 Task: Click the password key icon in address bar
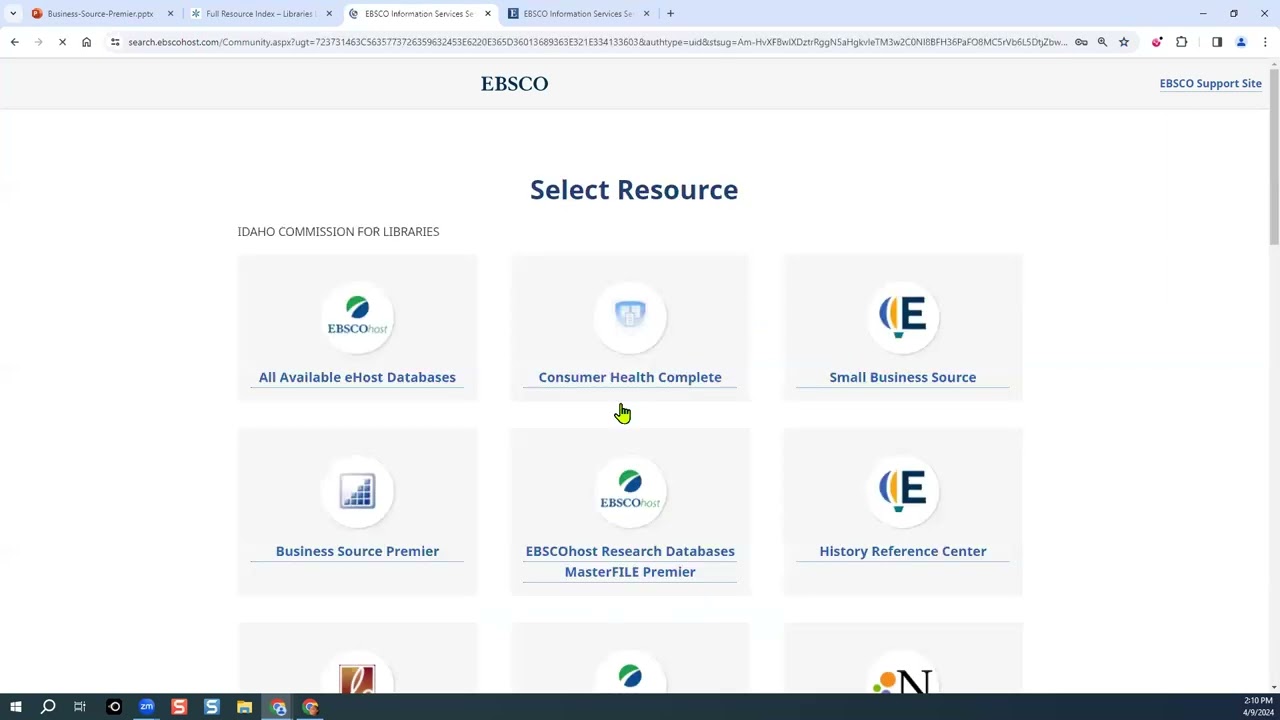pos(1081,42)
